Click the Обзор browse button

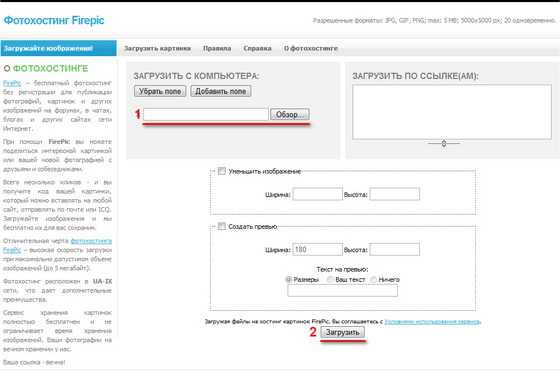290,114
